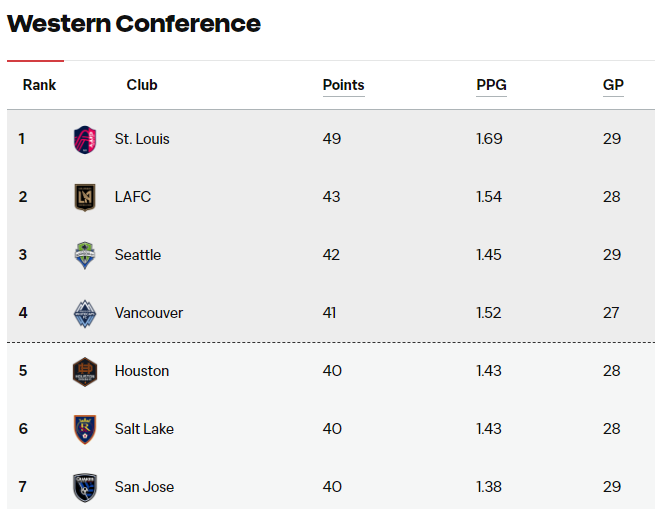Image resolution: width=655 pixels, height=509 pixels.
Task: Click the Western Conference heading
Action: pos(134,23)
